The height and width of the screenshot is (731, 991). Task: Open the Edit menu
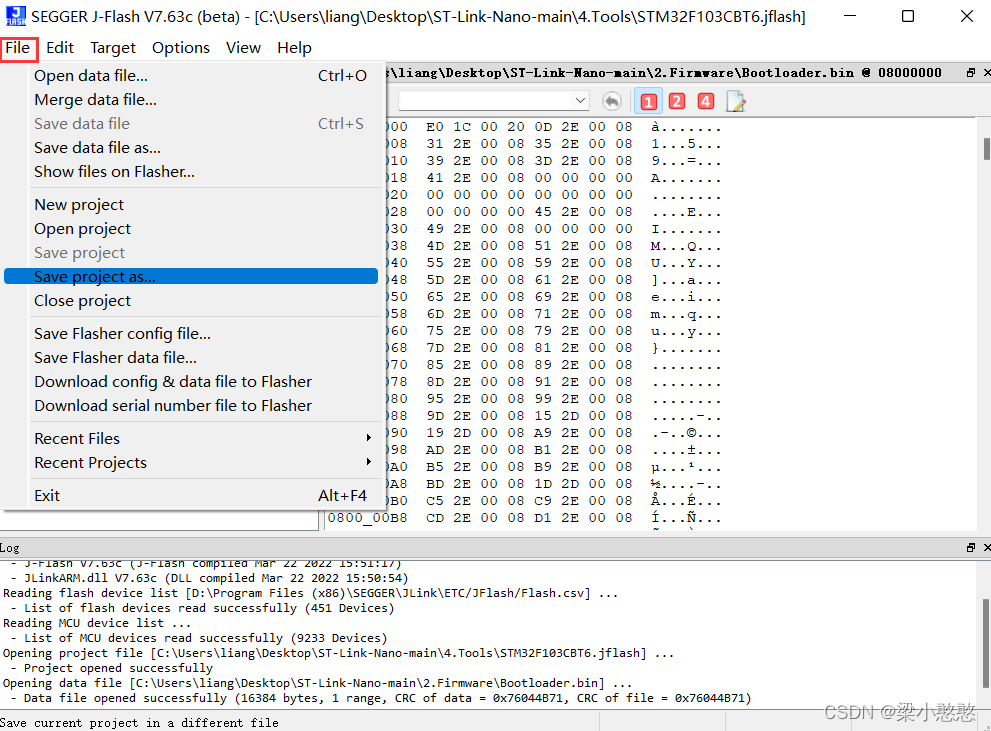click(x=60, y=48)
